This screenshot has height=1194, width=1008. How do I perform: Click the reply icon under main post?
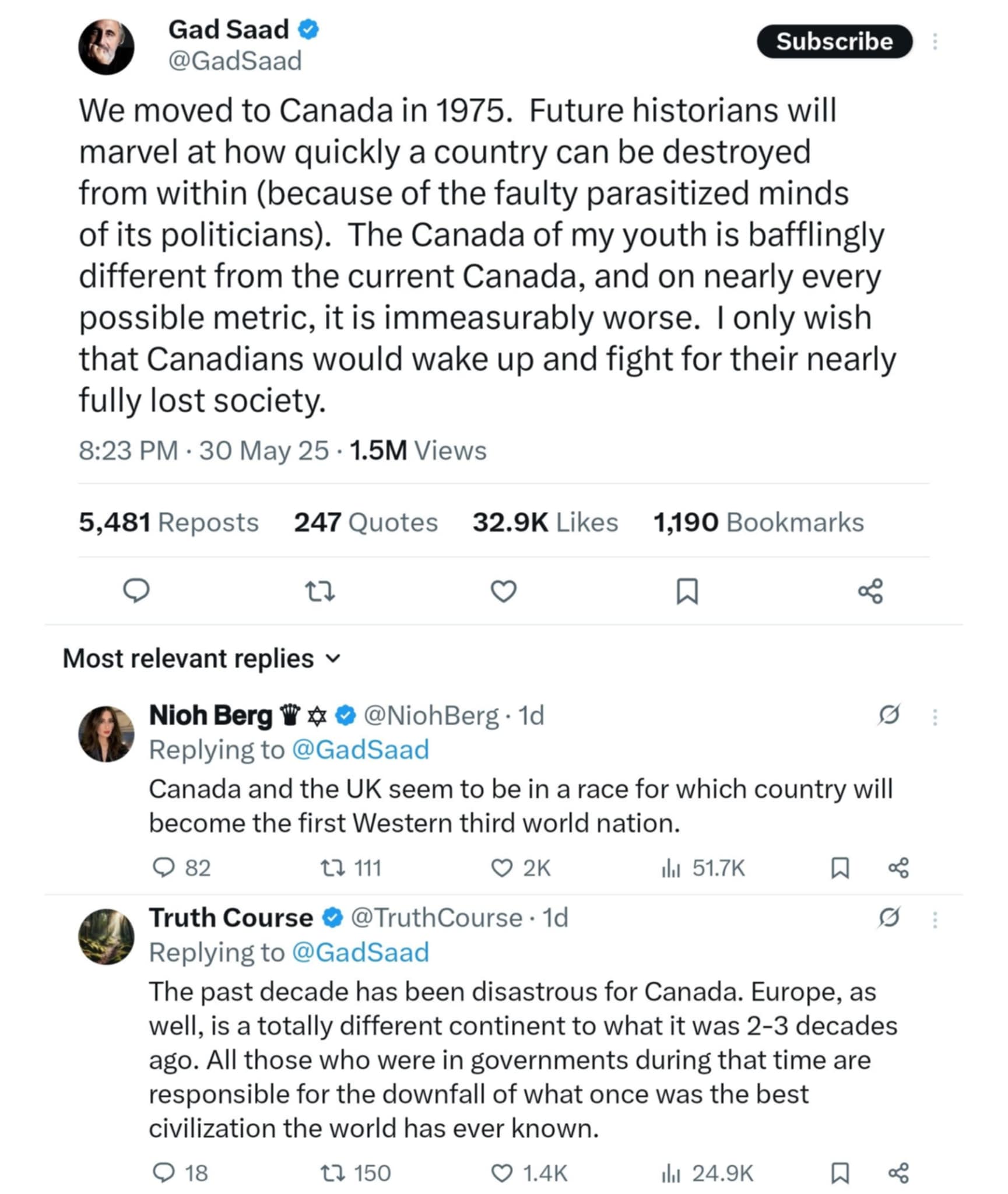[136, 591]
